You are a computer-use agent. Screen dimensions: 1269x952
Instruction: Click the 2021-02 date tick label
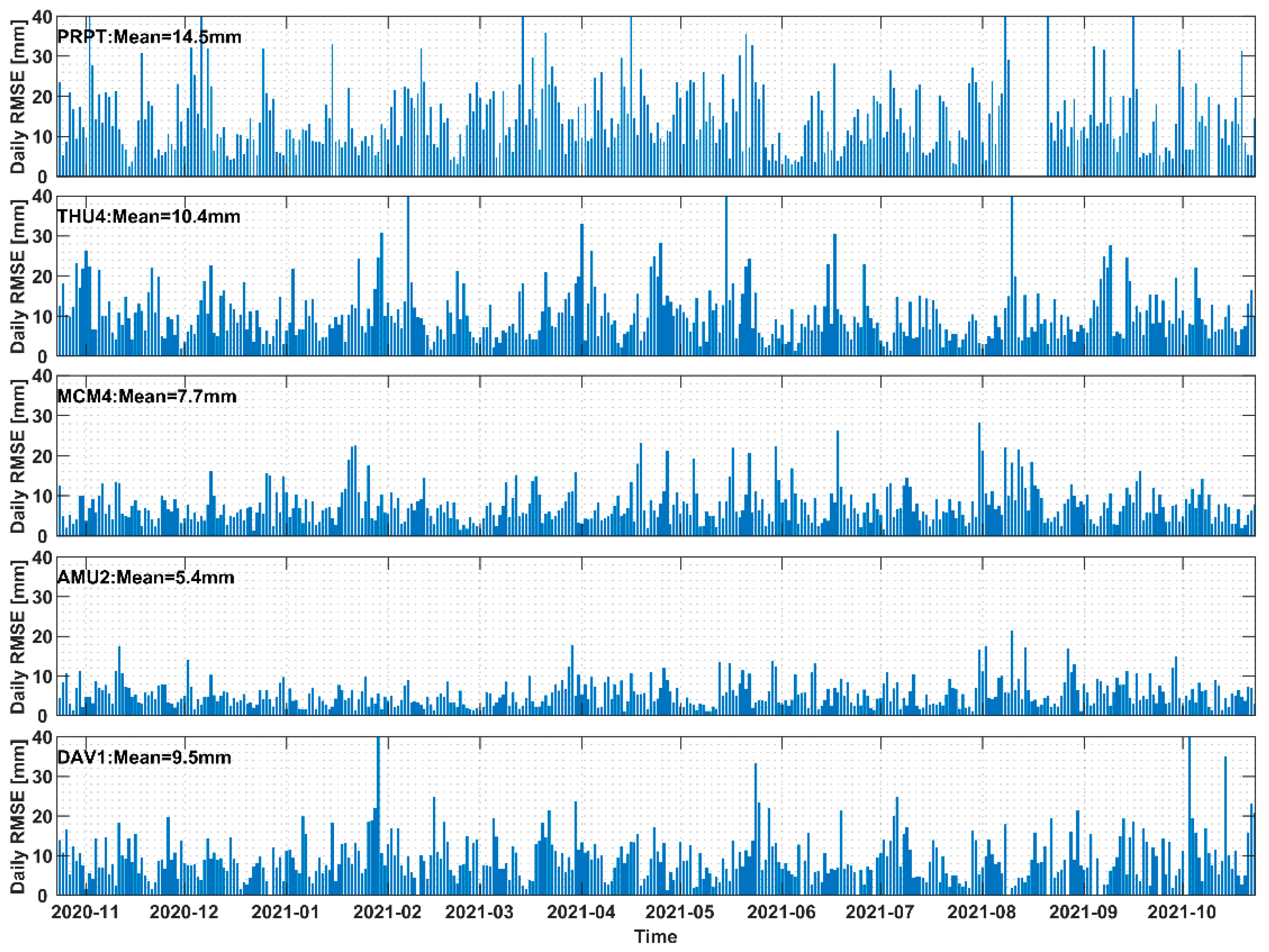click(387, 912)
